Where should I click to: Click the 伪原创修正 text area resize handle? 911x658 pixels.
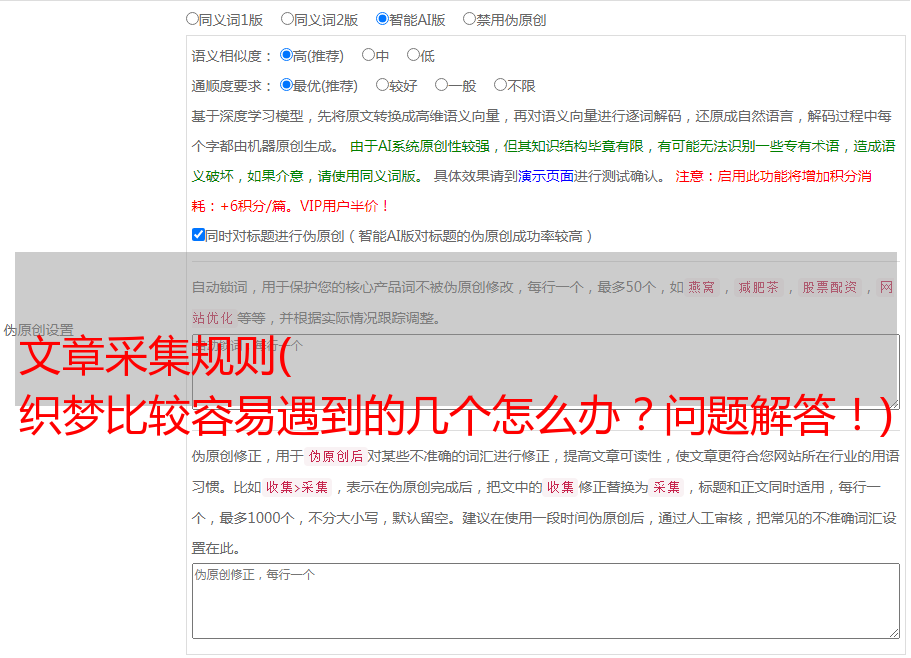point(893,632)
